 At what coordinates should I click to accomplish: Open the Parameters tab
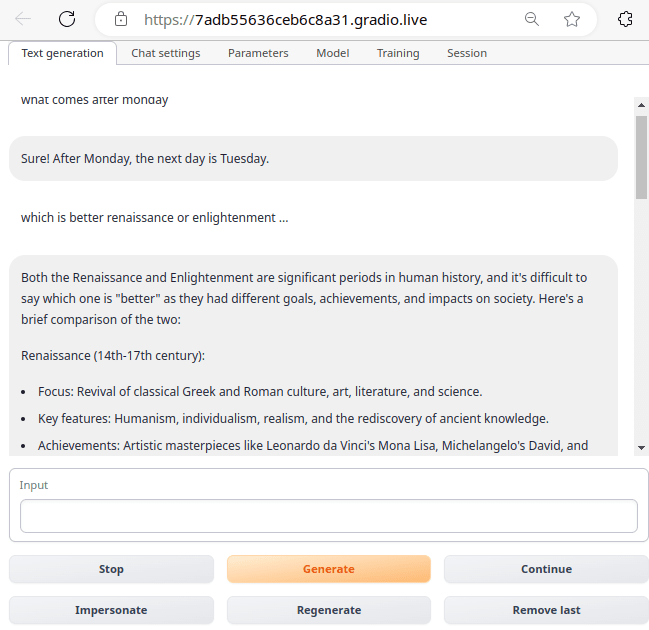tap(258, 53)
